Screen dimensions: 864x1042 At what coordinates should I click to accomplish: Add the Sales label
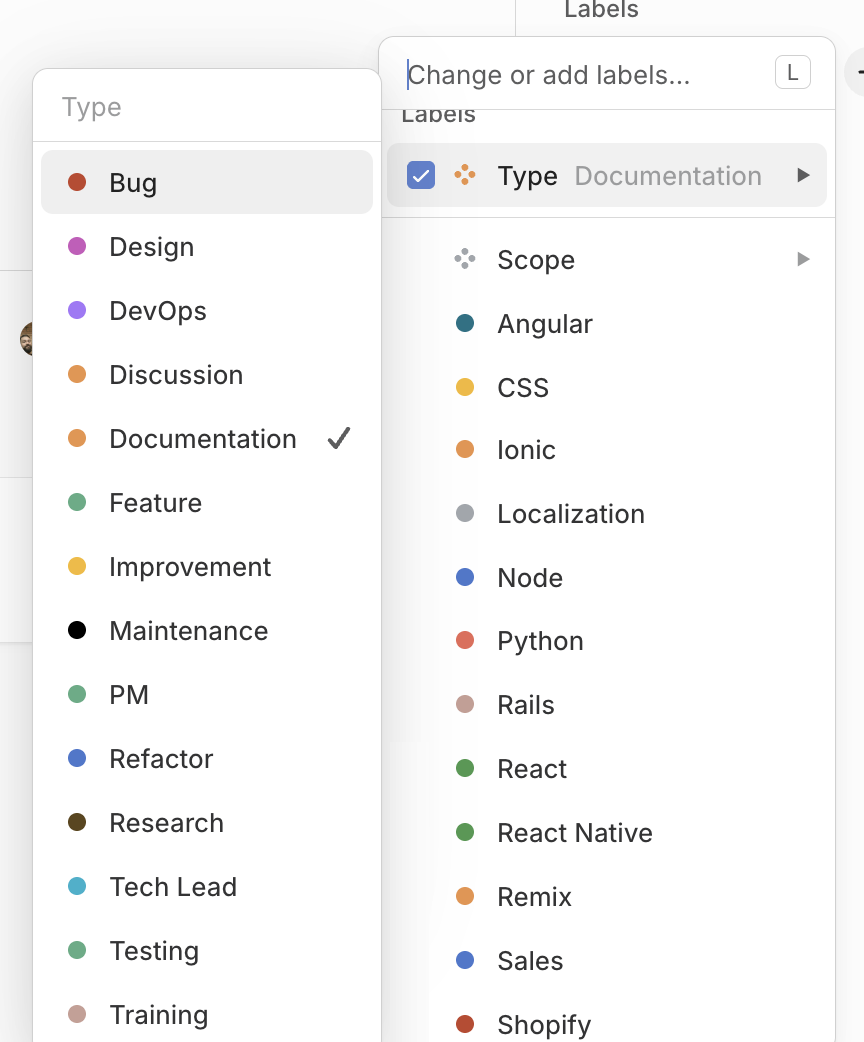tap(607, 960)
